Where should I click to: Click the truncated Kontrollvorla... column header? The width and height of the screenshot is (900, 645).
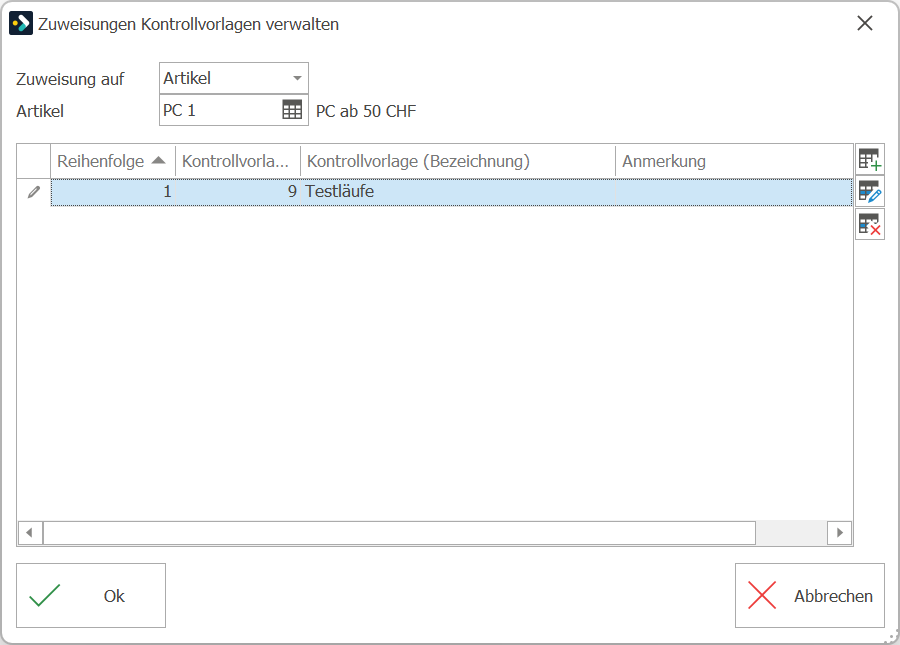click(238, 161)
